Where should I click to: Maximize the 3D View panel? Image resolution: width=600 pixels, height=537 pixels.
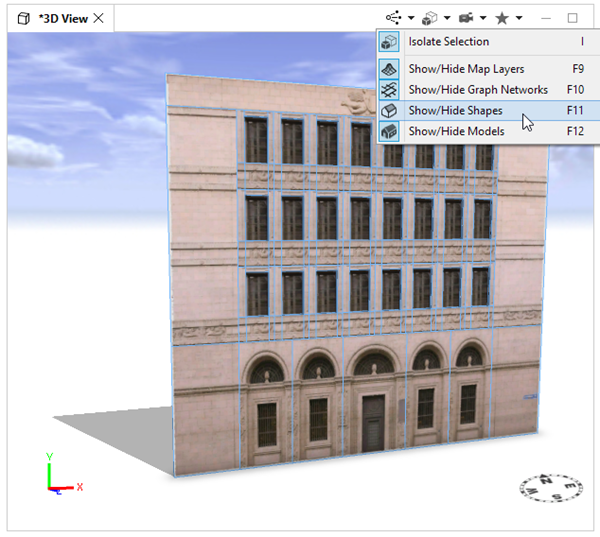point(573,18)
